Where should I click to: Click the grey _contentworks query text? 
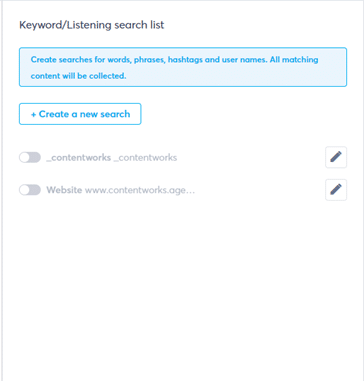coord(145,158)
